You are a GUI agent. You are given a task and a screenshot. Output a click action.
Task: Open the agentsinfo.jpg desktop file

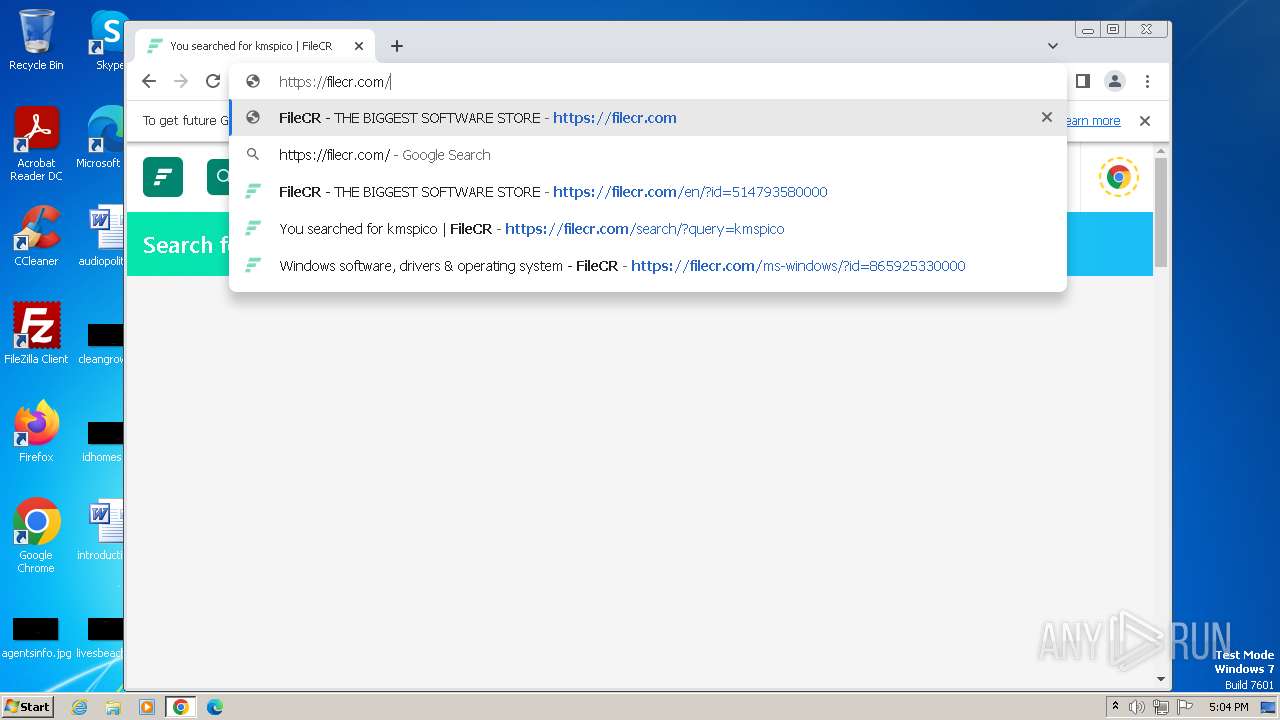click(36, 638)
